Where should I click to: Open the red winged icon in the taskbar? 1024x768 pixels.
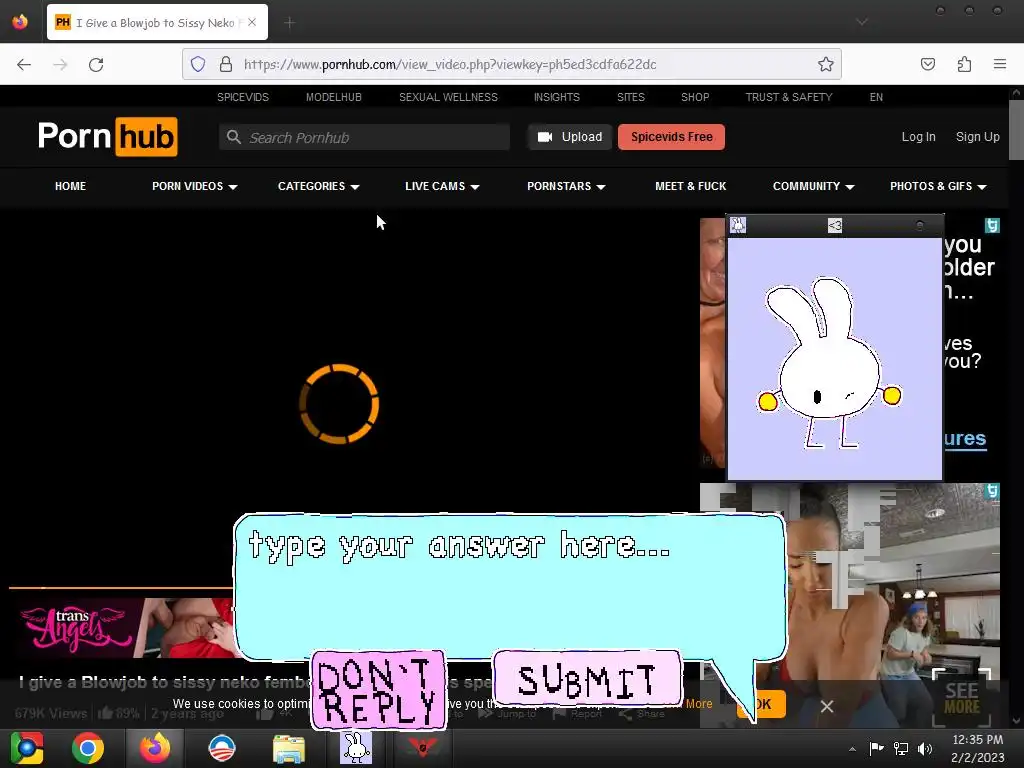423,747
